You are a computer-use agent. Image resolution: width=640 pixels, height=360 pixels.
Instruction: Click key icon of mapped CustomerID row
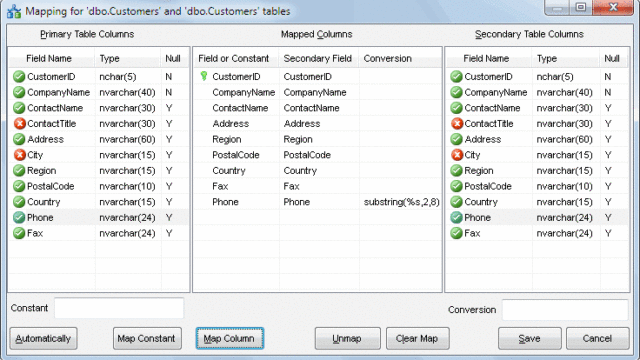point(204,76)
